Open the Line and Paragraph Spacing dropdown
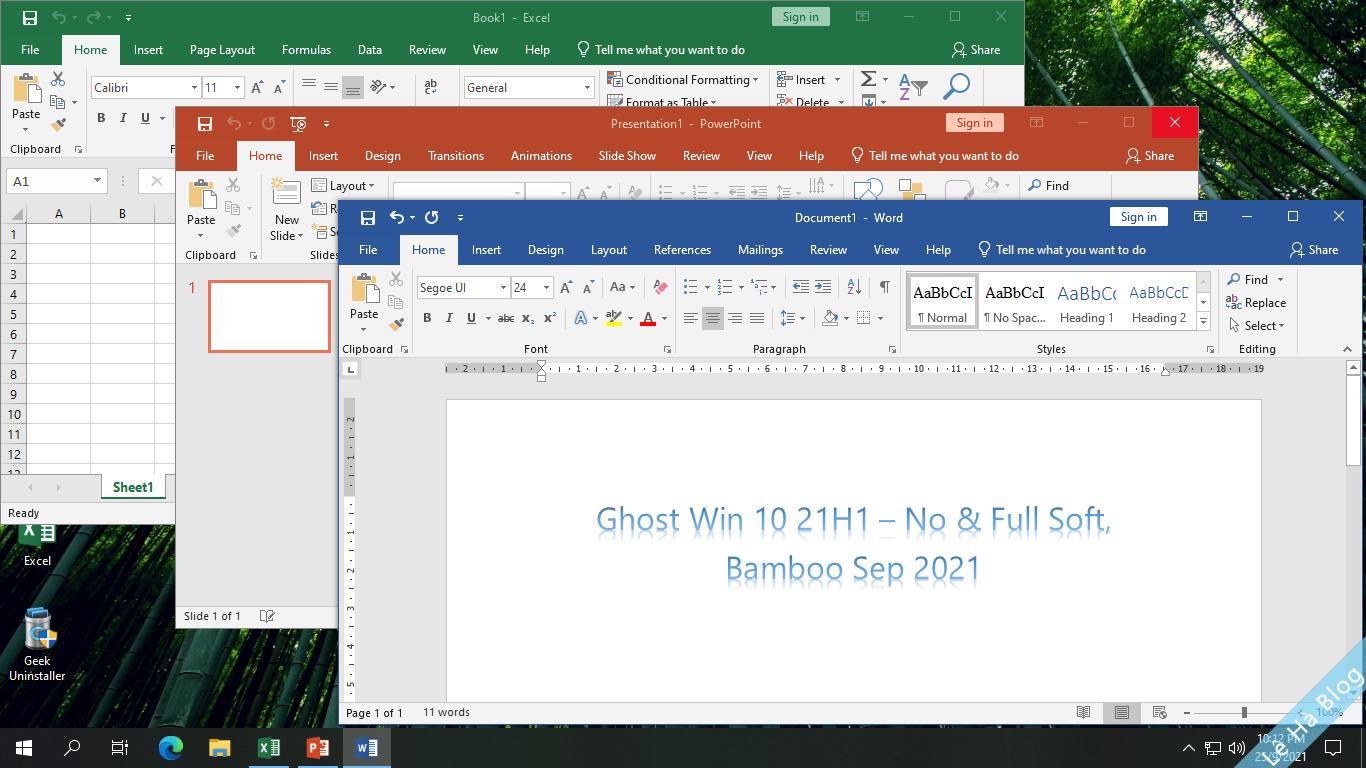The width and height of the screenshot is (1366, 768). tap(793, 318)
